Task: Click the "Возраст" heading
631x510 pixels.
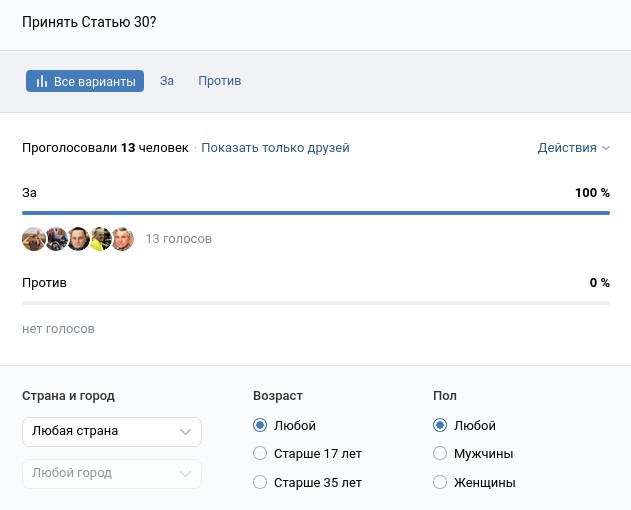Action: (278, 396)
